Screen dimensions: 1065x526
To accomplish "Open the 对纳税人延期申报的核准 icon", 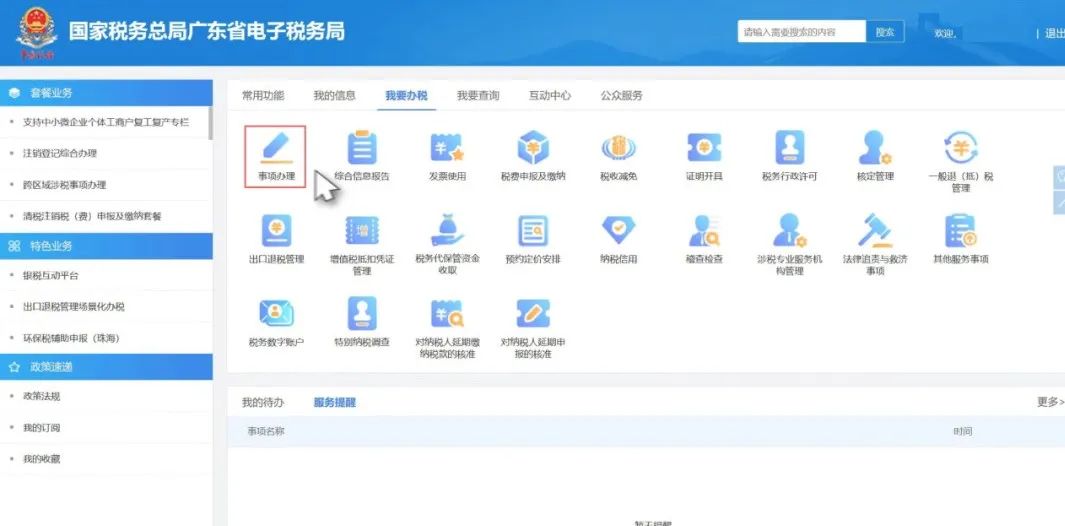I will click(x=533, y=328).
